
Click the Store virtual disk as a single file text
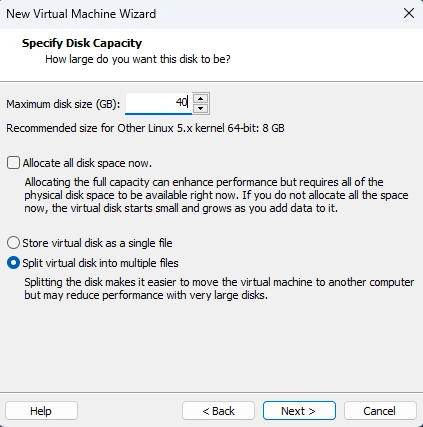tap(97, 243)
